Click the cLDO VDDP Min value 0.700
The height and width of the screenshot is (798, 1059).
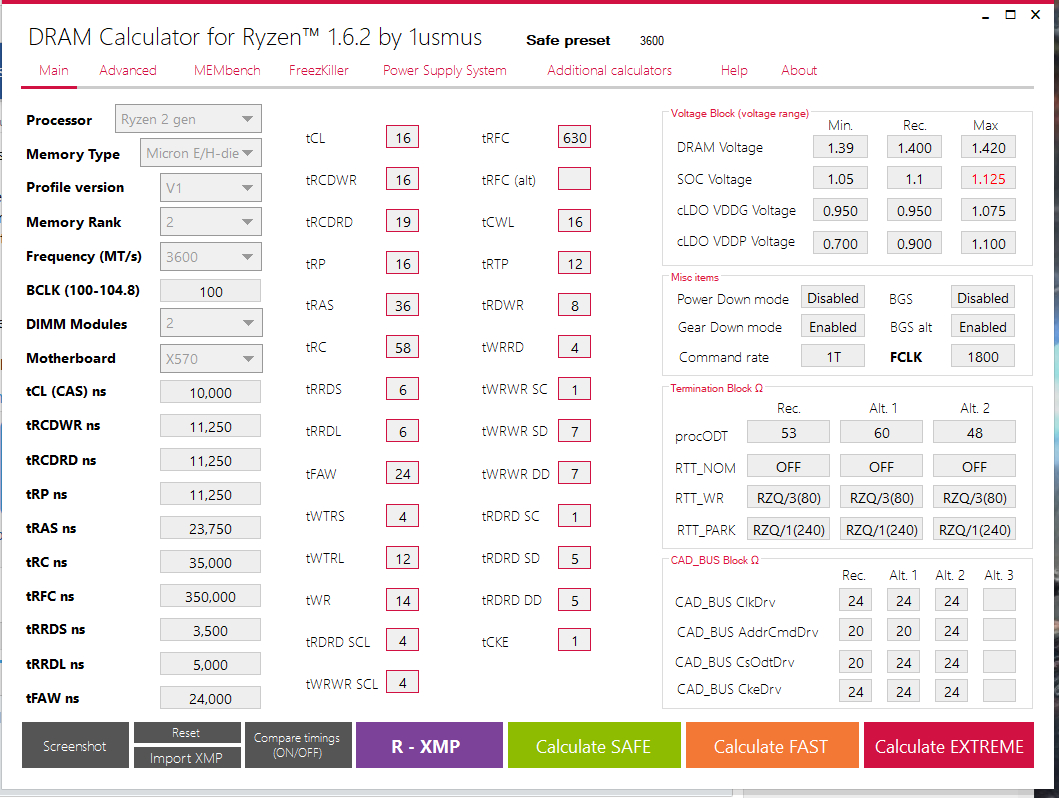pos(840,243)
